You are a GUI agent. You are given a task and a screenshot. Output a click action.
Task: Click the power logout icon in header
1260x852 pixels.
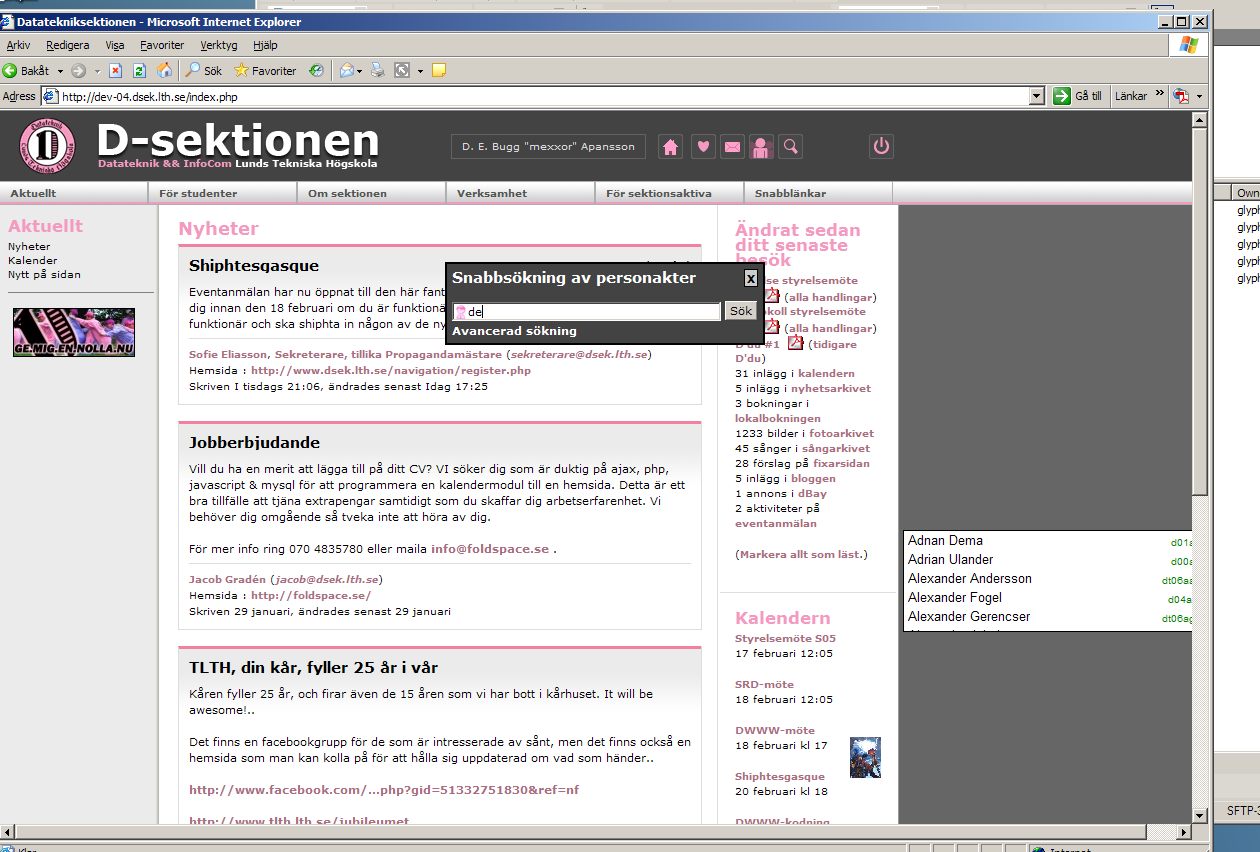(x=881, y=146)
